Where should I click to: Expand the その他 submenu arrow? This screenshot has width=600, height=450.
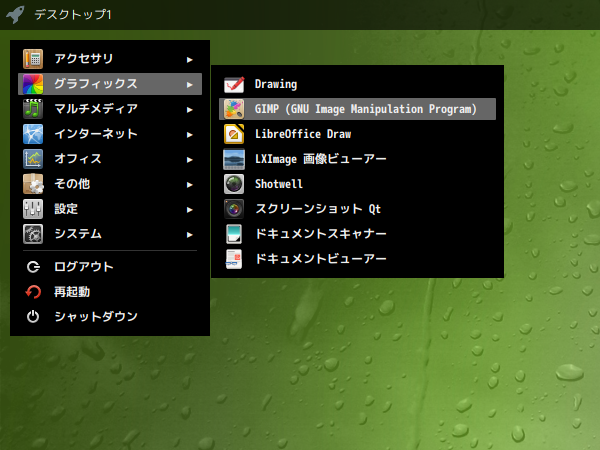pos(189,185)
